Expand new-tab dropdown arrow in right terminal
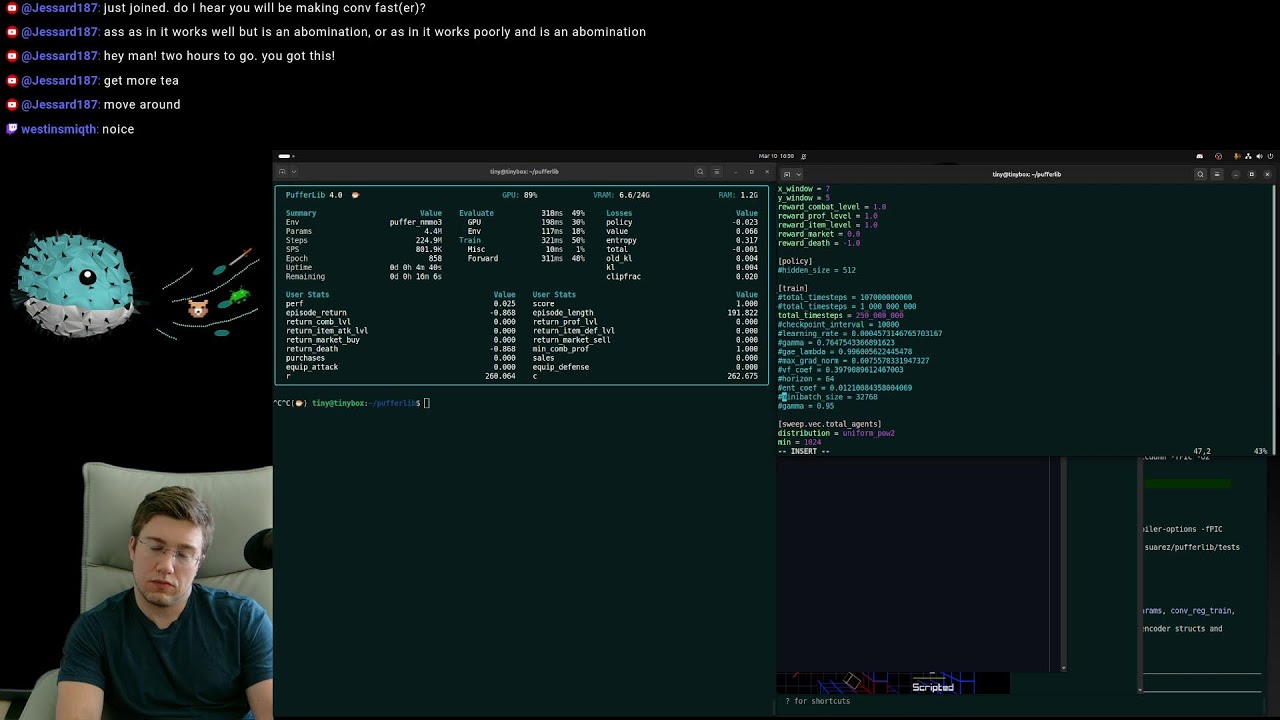This screenshot has height=720, width=1280. [x=797, y=174]
